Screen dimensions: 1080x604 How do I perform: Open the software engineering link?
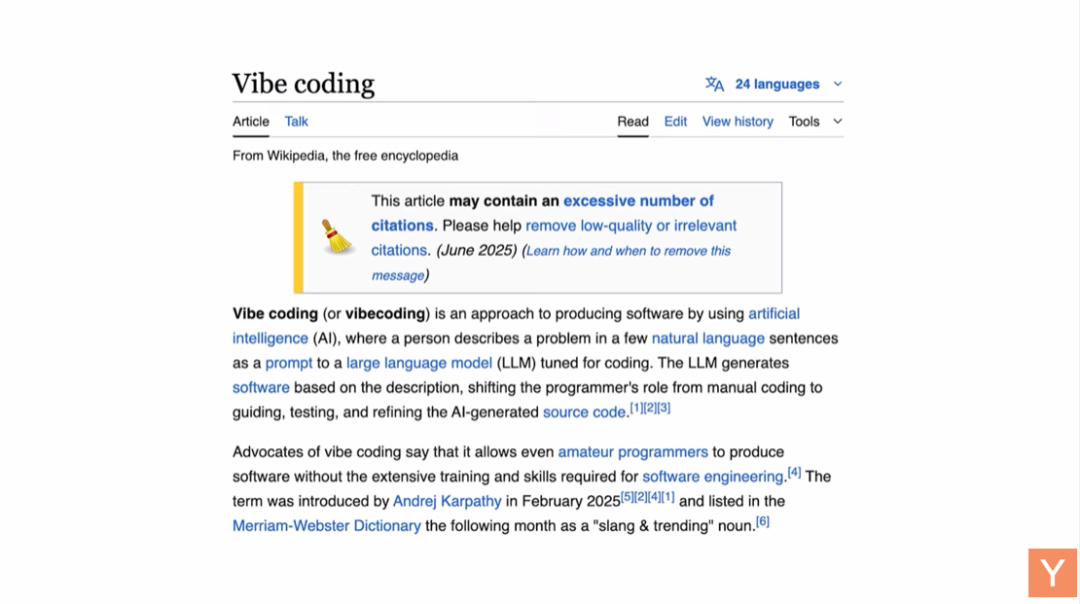click(x=713, y=477)
